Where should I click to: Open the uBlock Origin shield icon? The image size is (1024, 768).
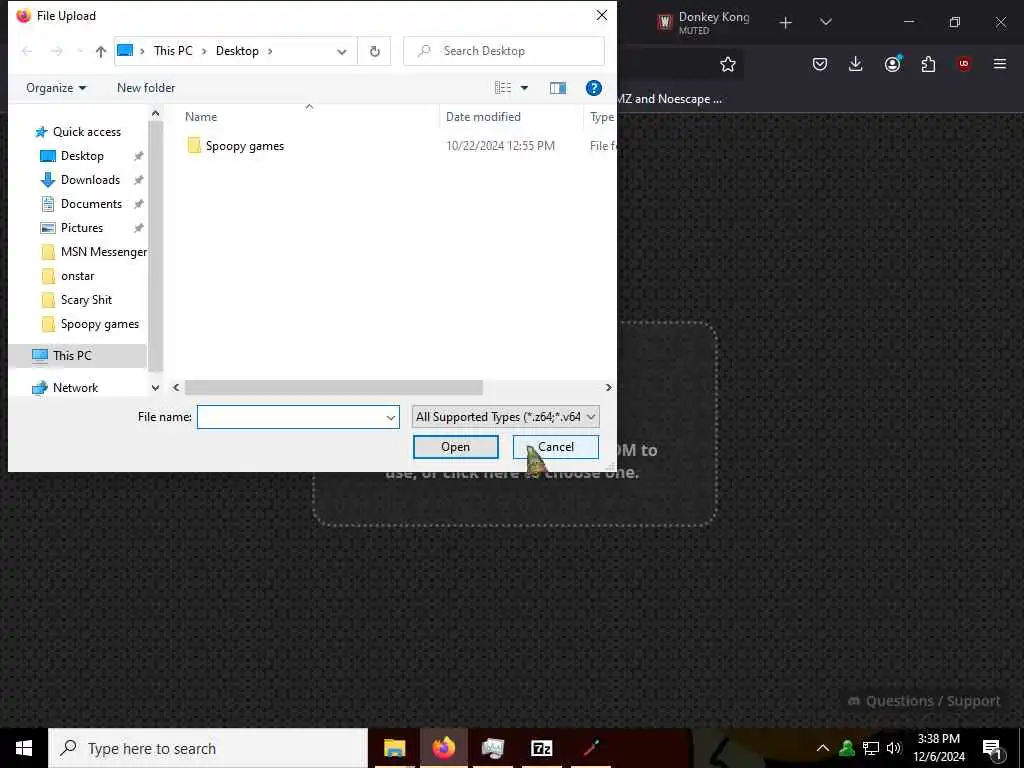[964, 64]
